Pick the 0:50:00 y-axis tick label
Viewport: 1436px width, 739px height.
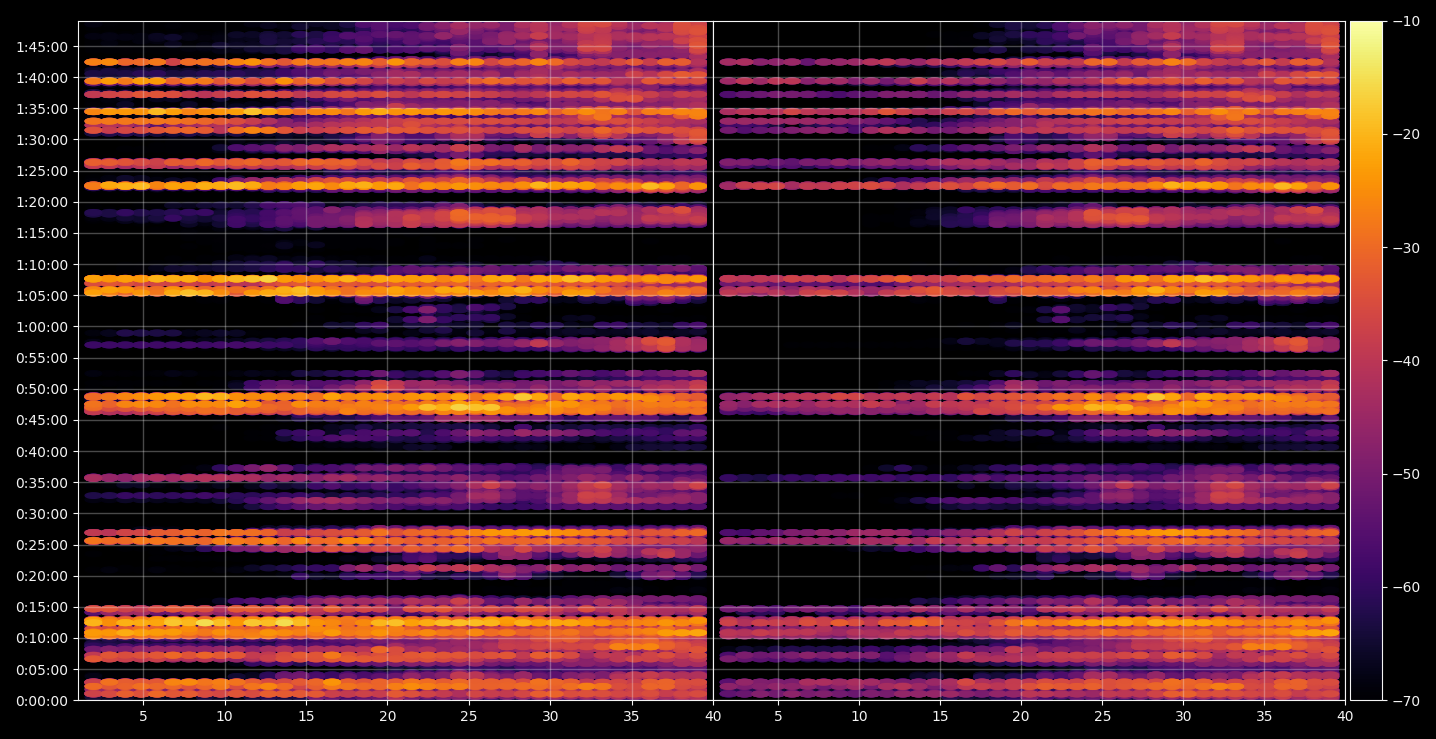pyautogui.click(x=42, y=389)
